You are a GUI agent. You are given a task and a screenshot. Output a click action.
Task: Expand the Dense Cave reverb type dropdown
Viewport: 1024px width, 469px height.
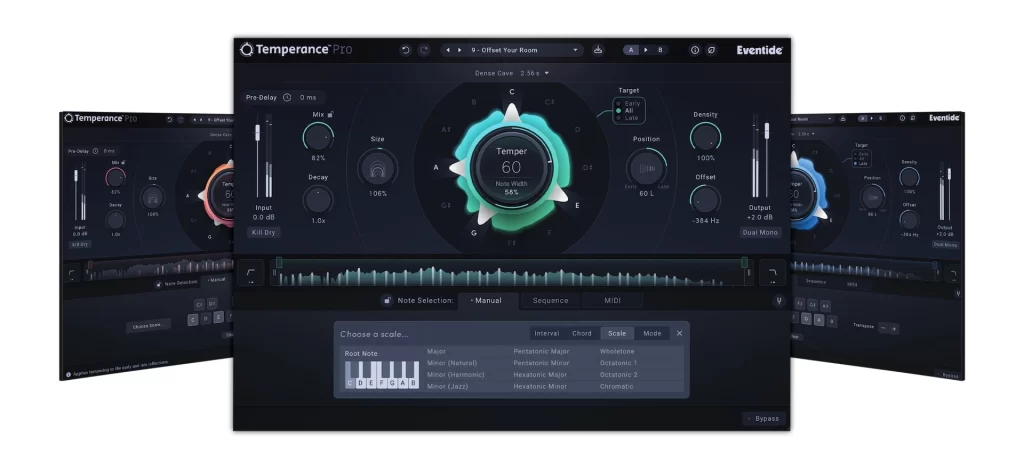512,73
